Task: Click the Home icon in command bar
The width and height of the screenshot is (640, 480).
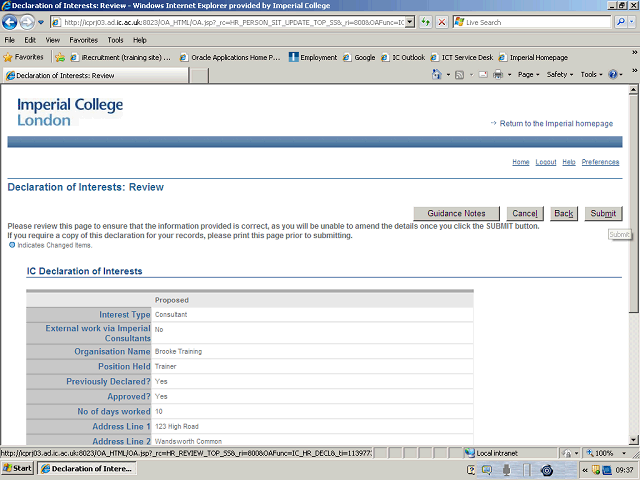Action: click(x=438, y=75)
